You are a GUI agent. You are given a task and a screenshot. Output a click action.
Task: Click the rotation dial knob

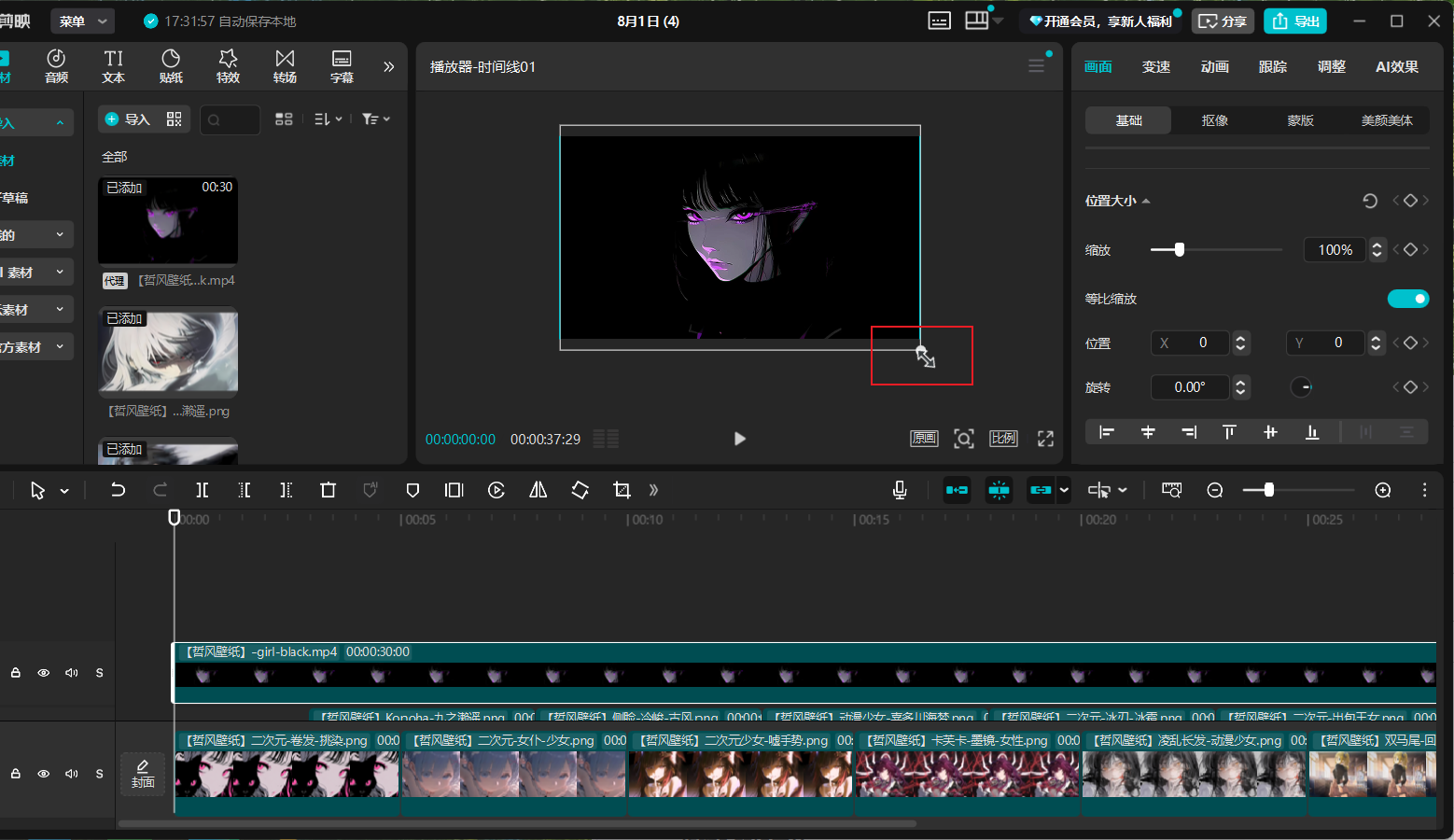(1302, 387)
